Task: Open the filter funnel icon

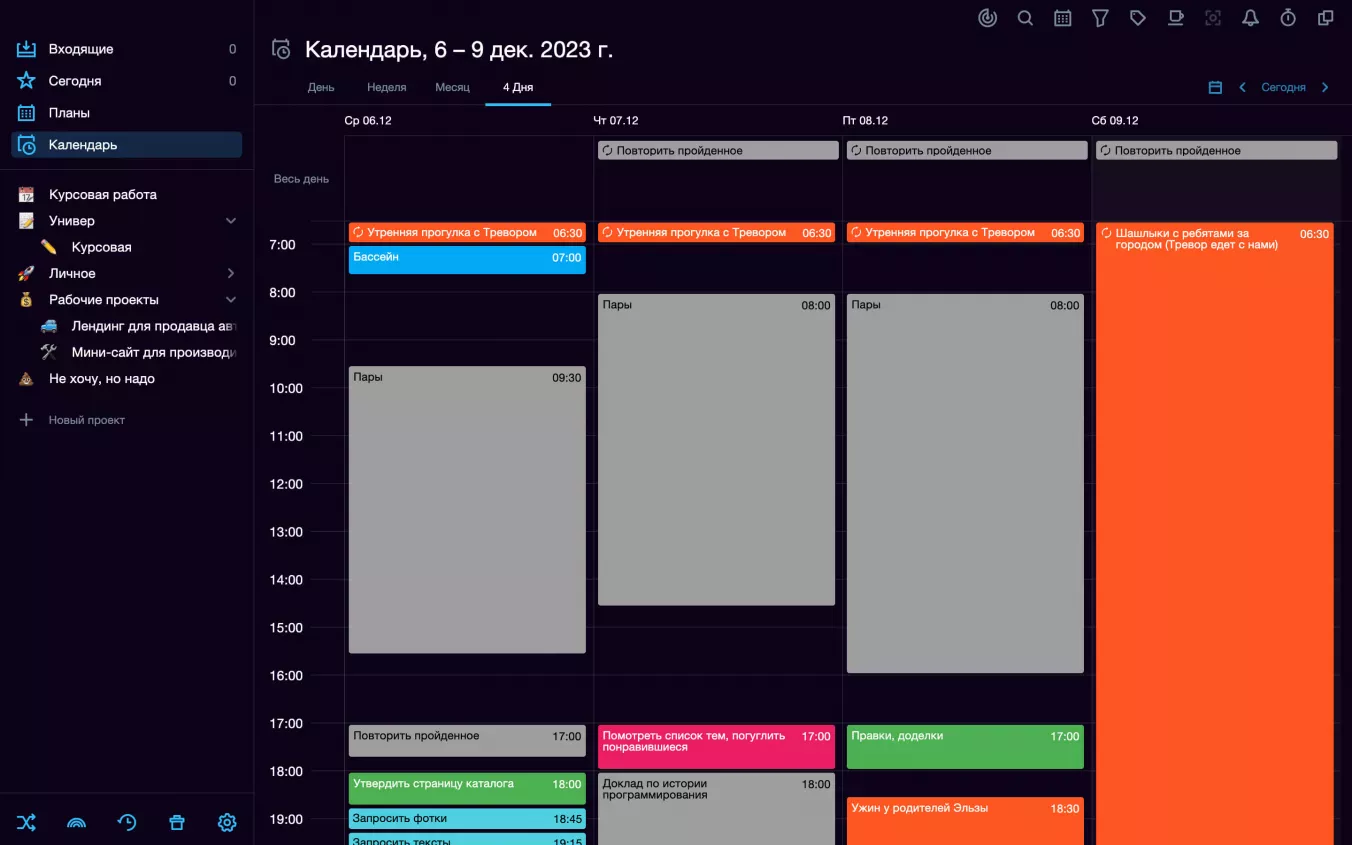Action: pos(1100,18)
